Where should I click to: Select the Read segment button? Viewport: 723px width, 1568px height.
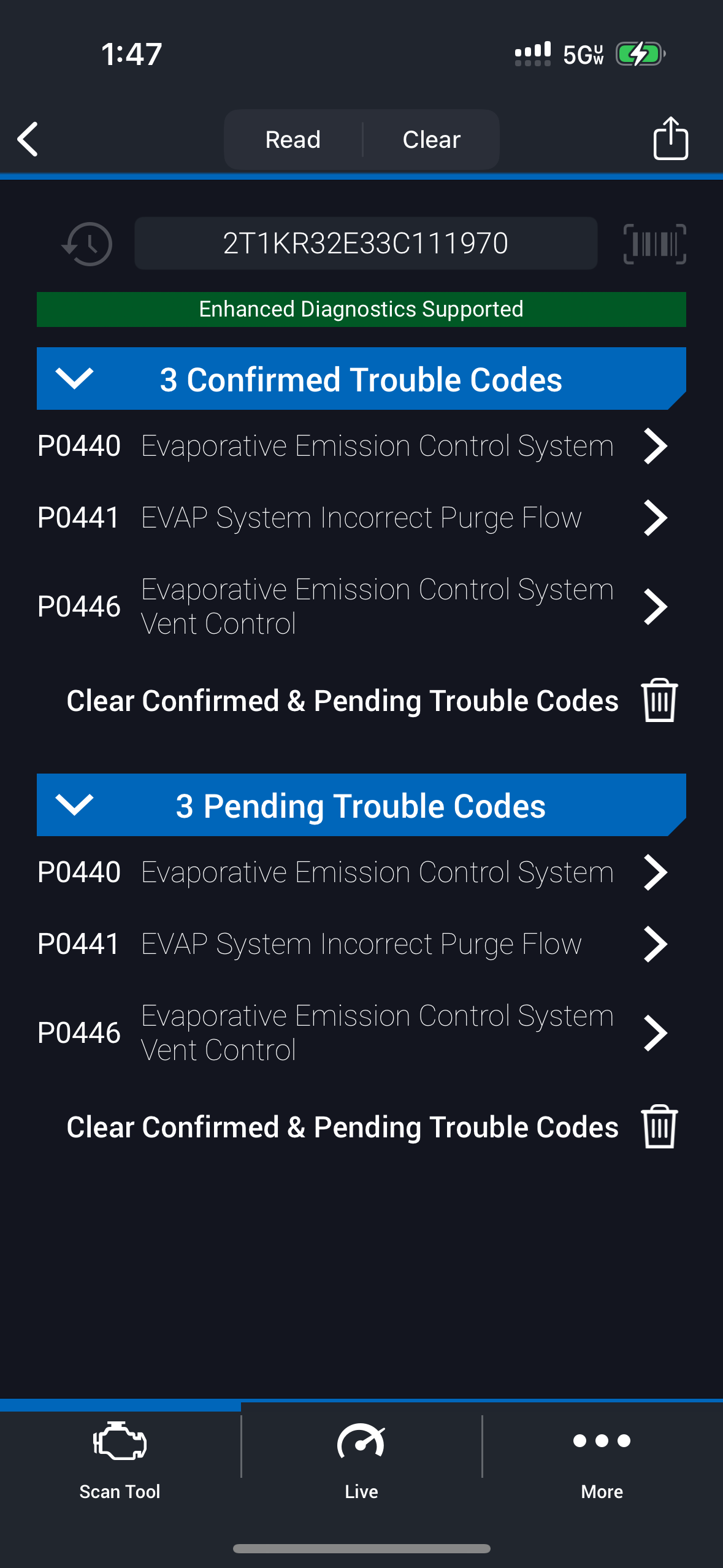coord(293,140)
